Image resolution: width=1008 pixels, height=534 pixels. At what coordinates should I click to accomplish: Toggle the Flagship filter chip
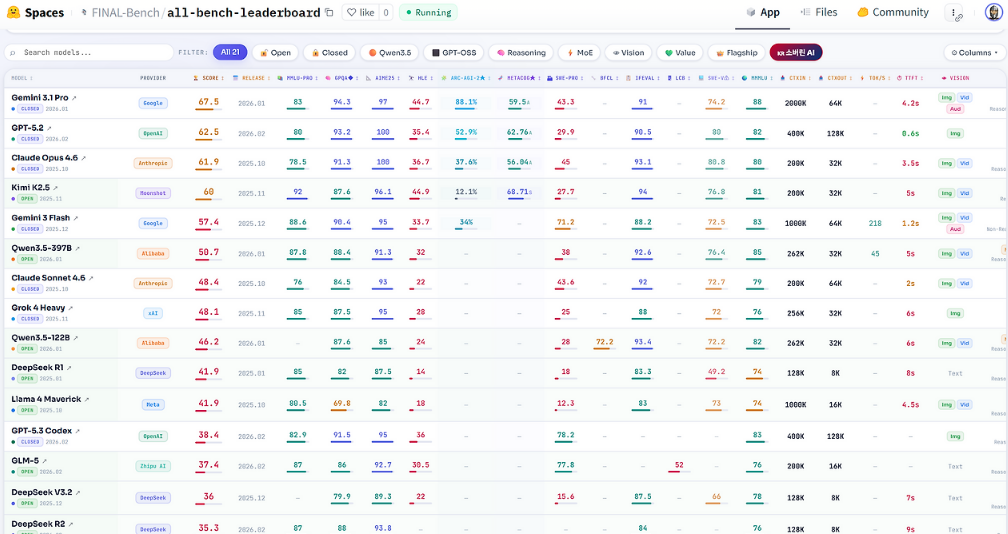point(736,53)
